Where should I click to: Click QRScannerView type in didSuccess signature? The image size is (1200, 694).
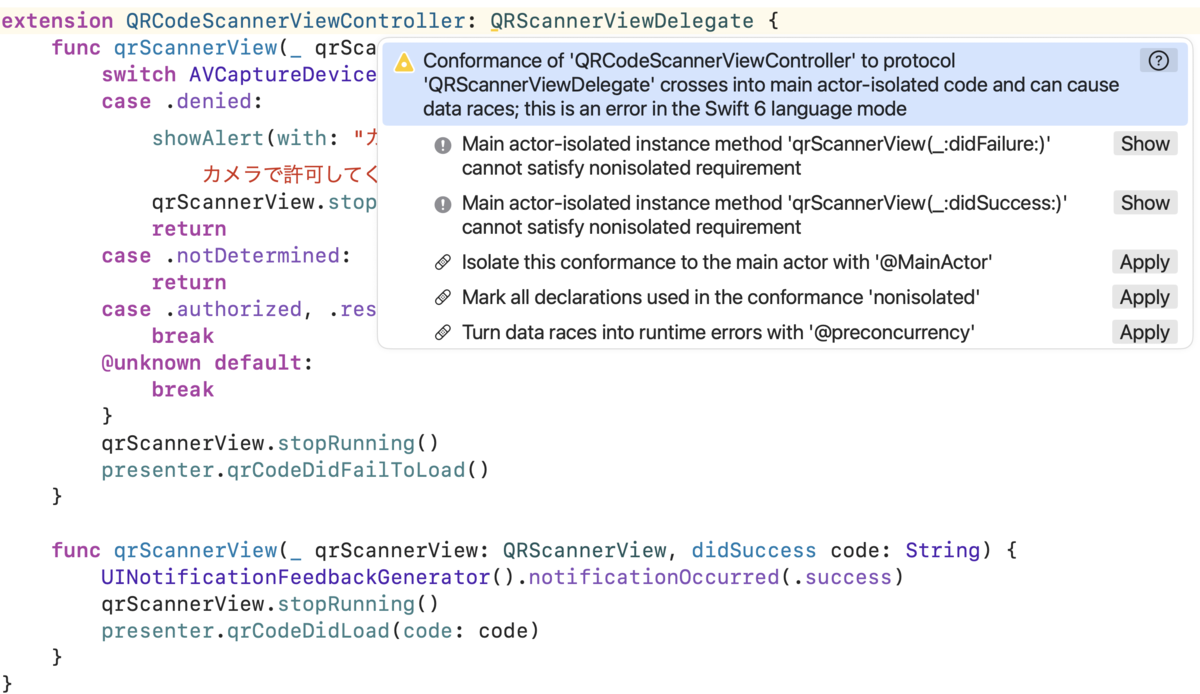click(x=584, y=551)
